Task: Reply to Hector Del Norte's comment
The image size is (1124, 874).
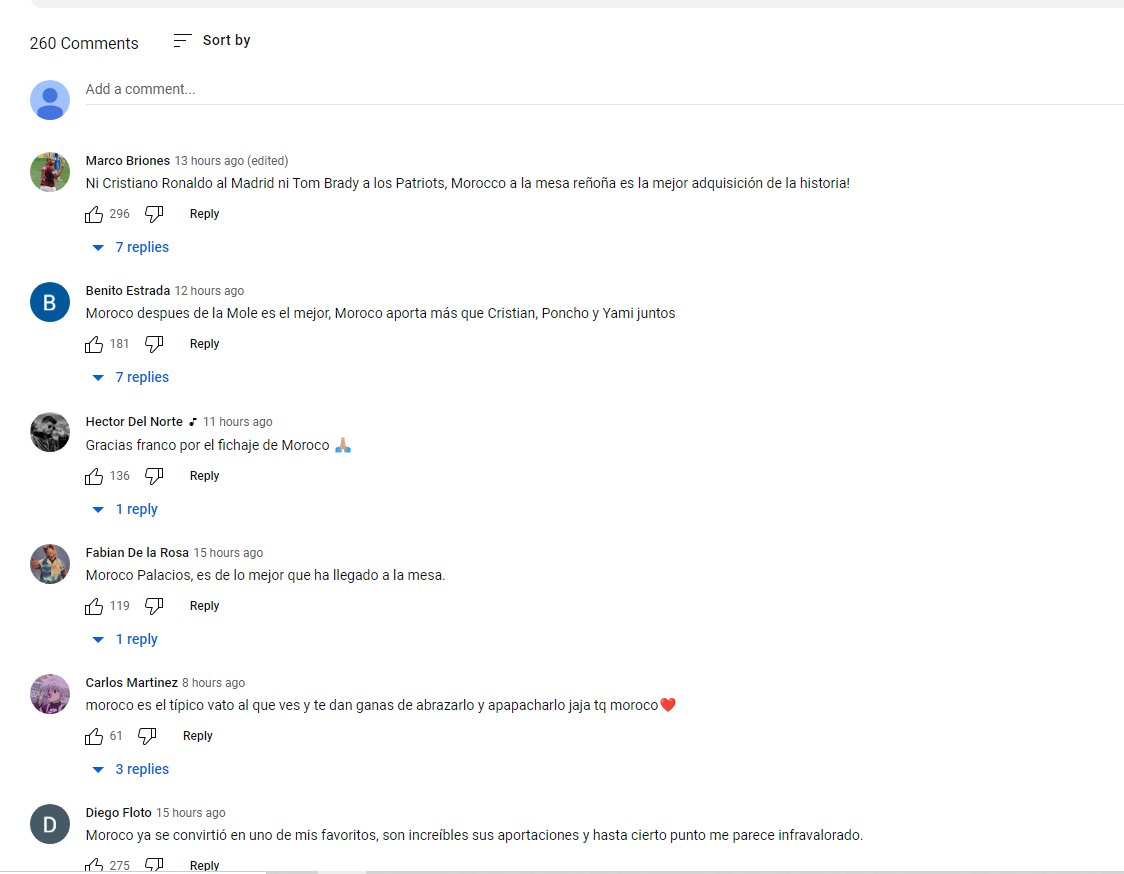Action: coord(204,475)
